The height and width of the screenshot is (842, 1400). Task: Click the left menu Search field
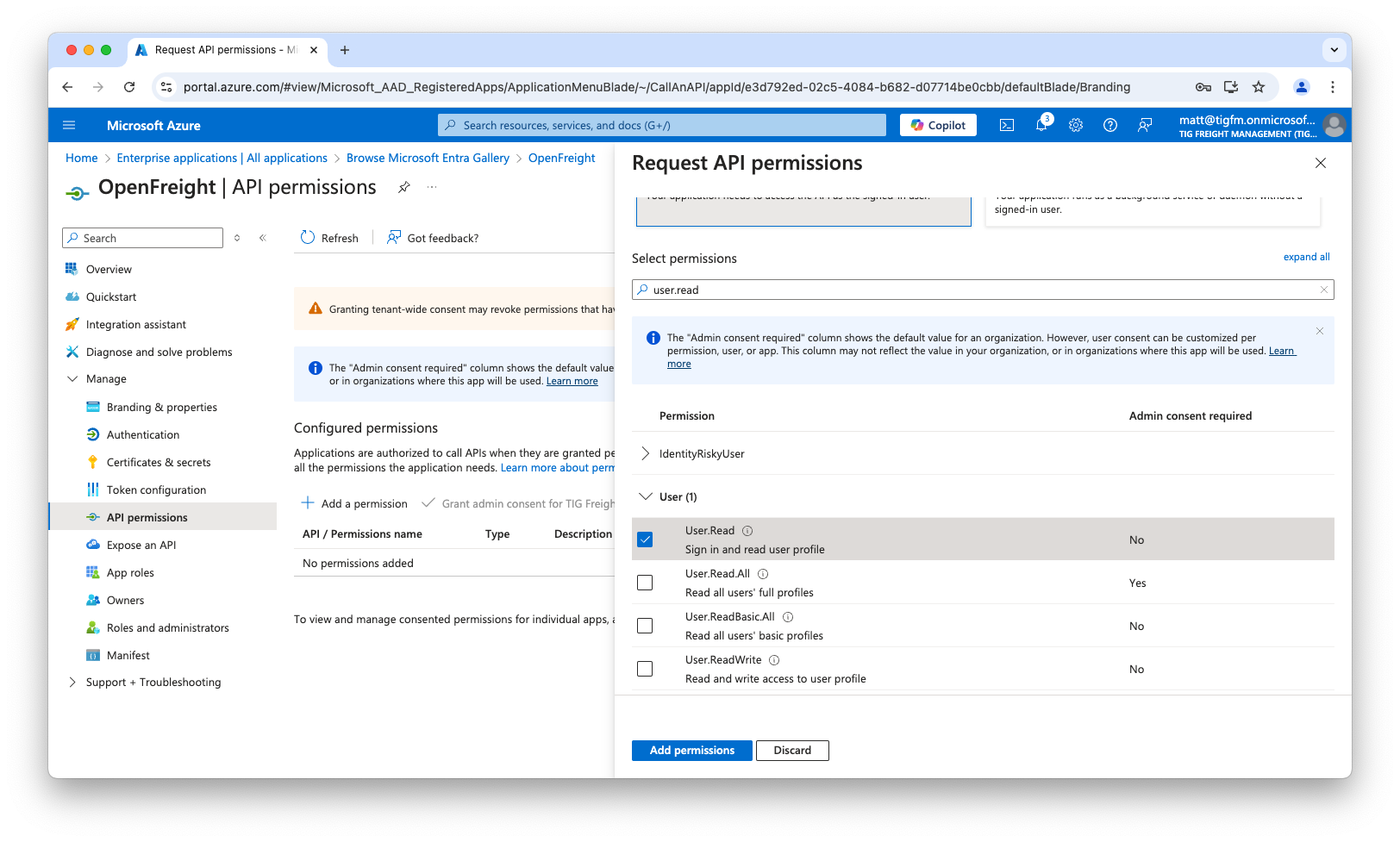(143, 238)
